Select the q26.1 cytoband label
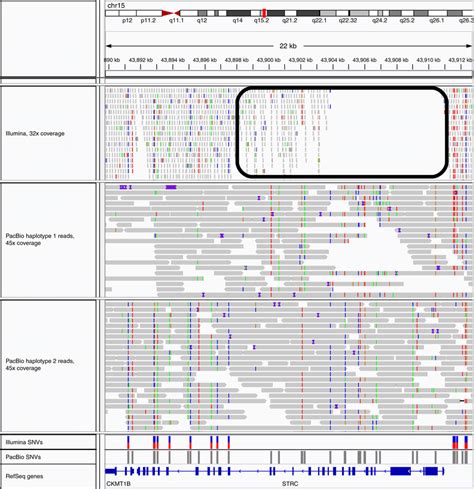The image size is (474, 489). click(x=437, y=20)
